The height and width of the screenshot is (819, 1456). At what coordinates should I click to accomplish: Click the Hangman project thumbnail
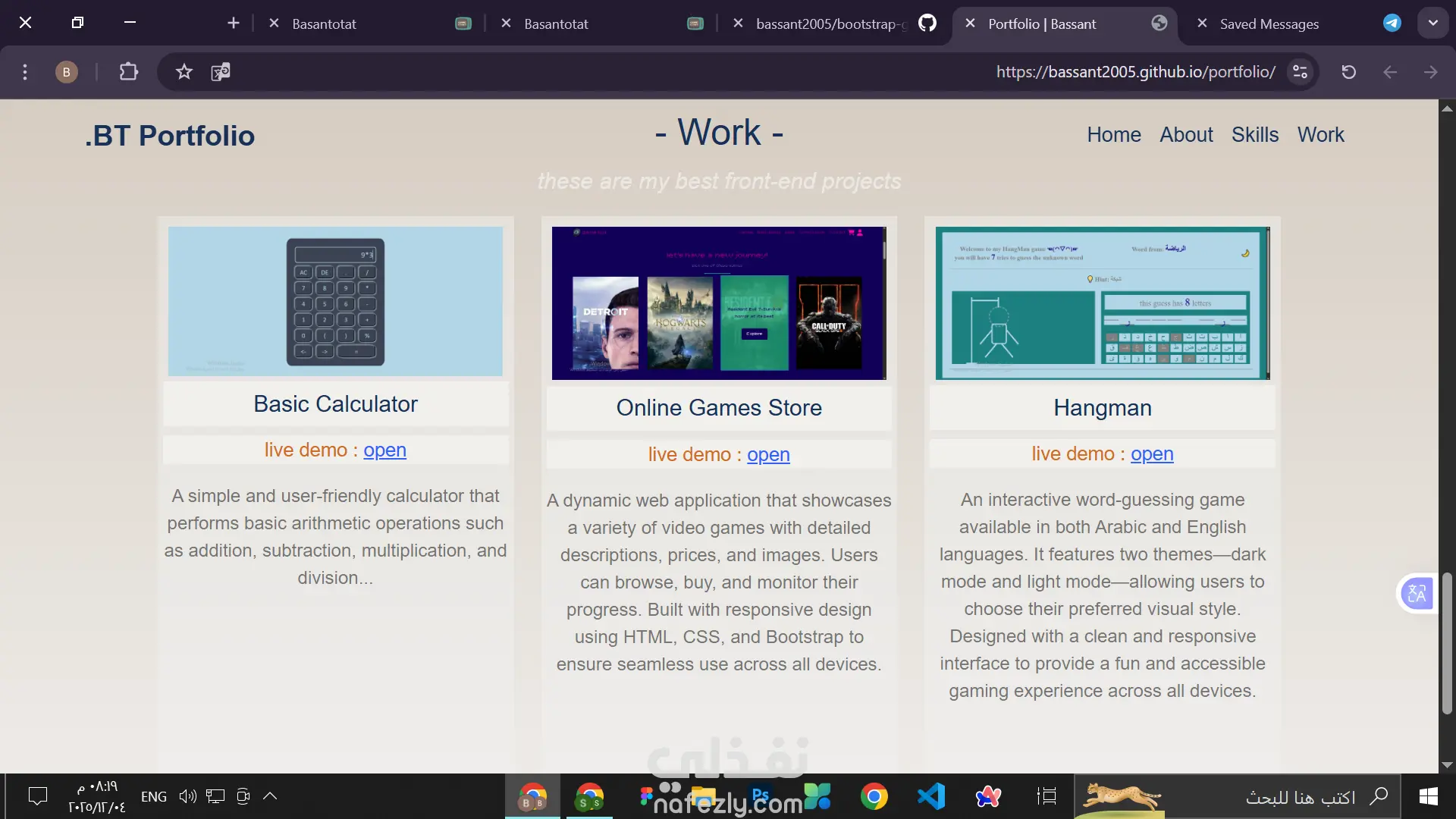(1102, 303)
